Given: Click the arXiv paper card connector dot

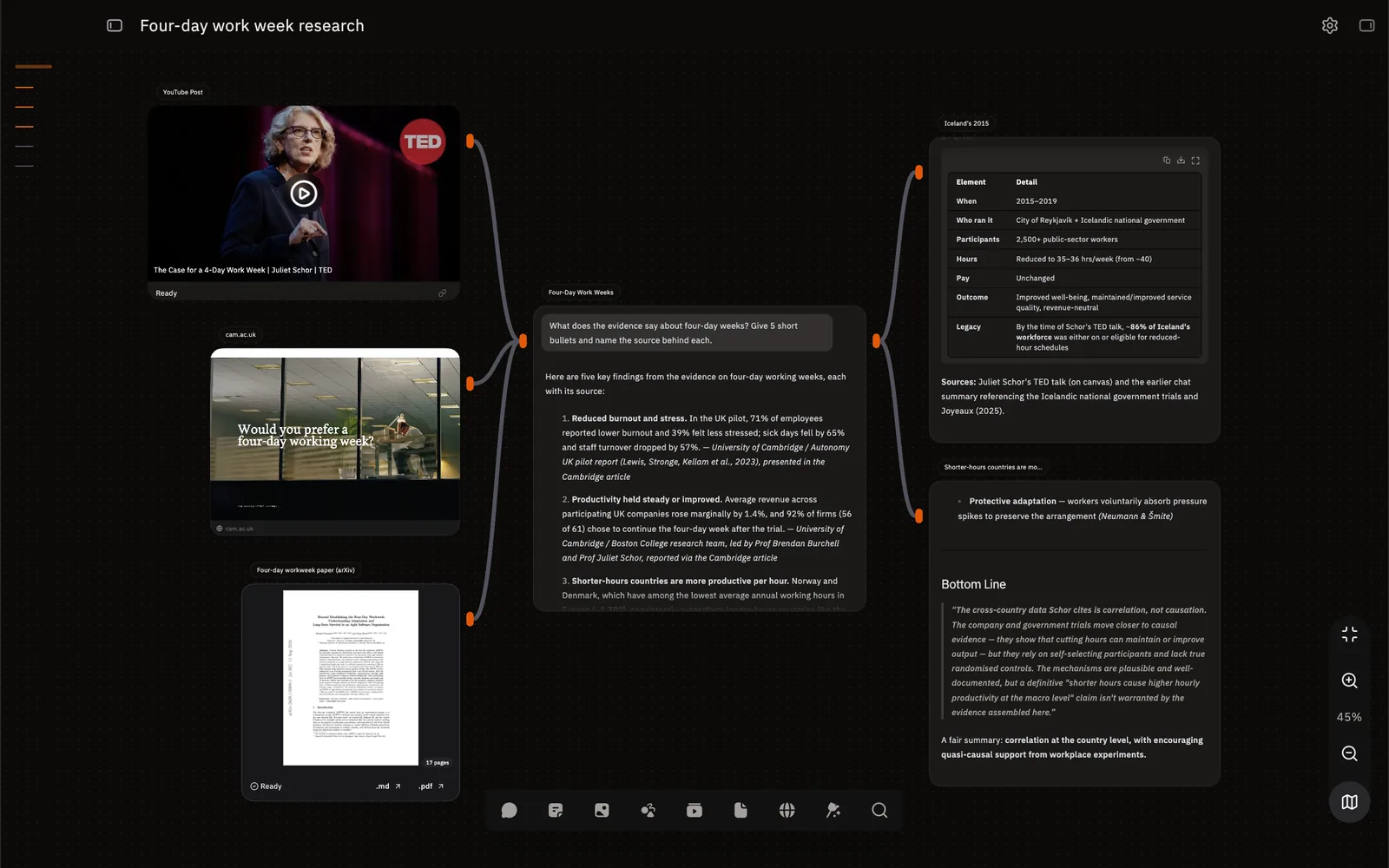Looking at the screenshot, I should pyautogui.click(x=470, y=619).
